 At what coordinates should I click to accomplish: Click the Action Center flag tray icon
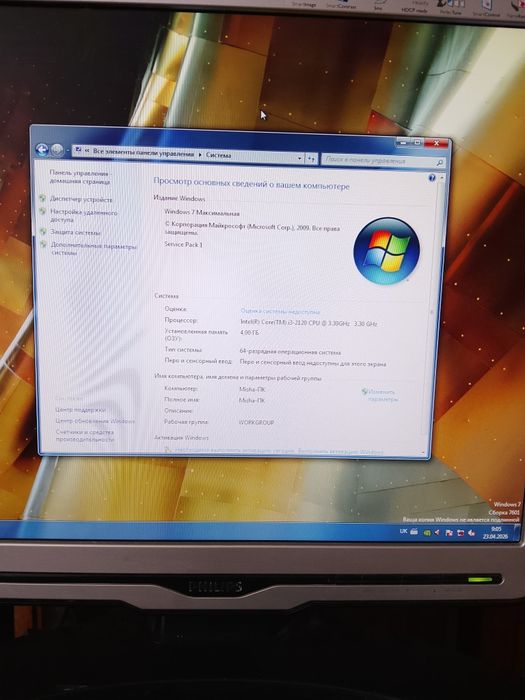(x=449, y=533)
